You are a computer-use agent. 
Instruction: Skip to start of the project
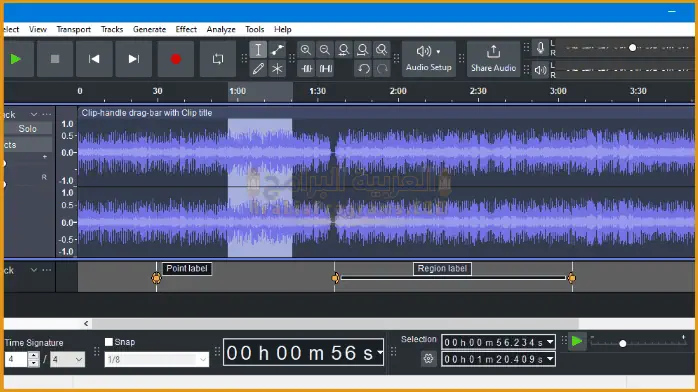click(94, 59)
